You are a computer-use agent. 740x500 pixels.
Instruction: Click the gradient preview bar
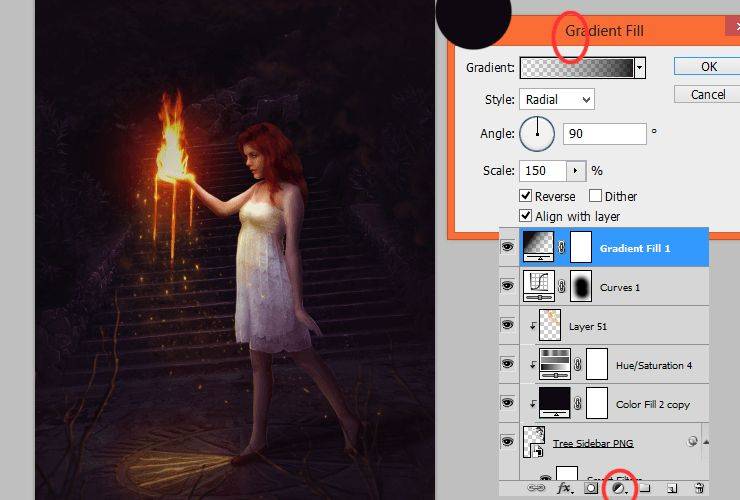pos(578,68)
